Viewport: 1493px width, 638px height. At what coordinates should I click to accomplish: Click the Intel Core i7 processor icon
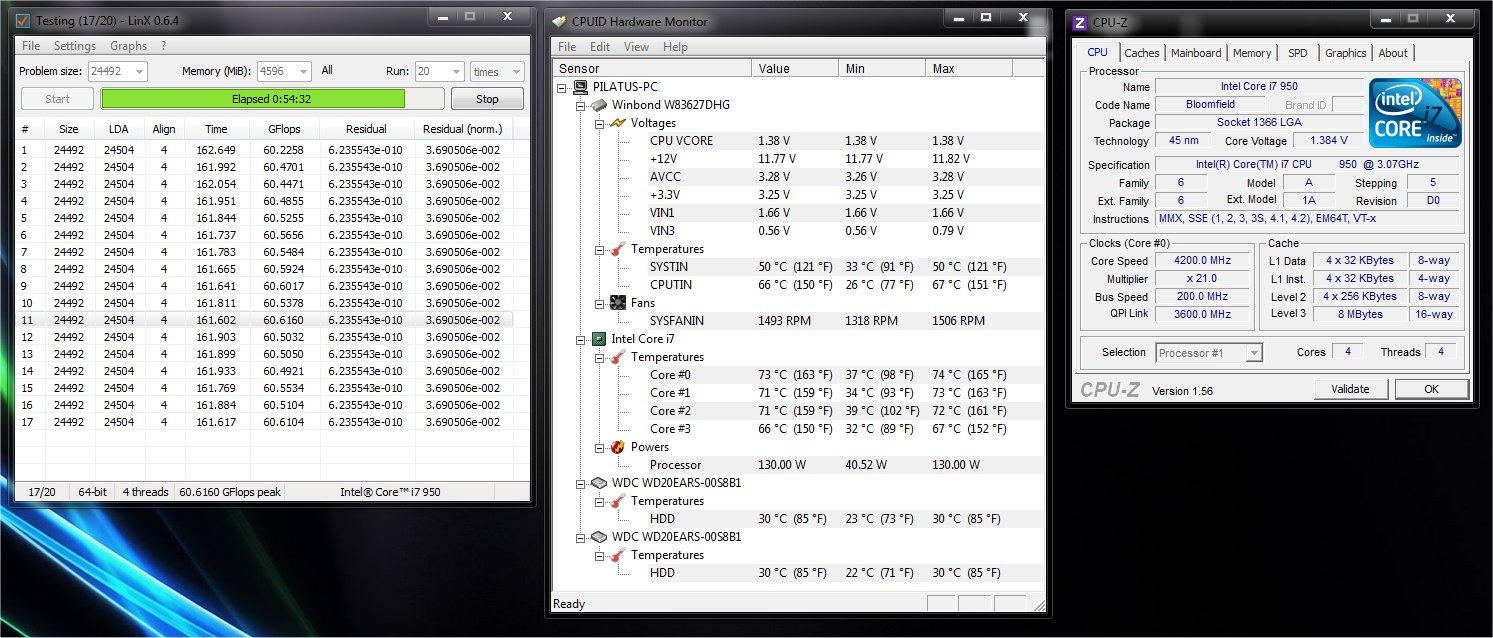point(599,339)
